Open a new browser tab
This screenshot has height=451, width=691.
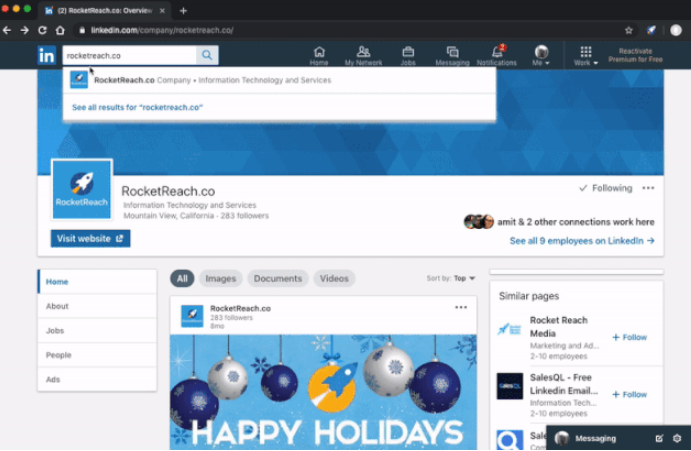point(183,11)
